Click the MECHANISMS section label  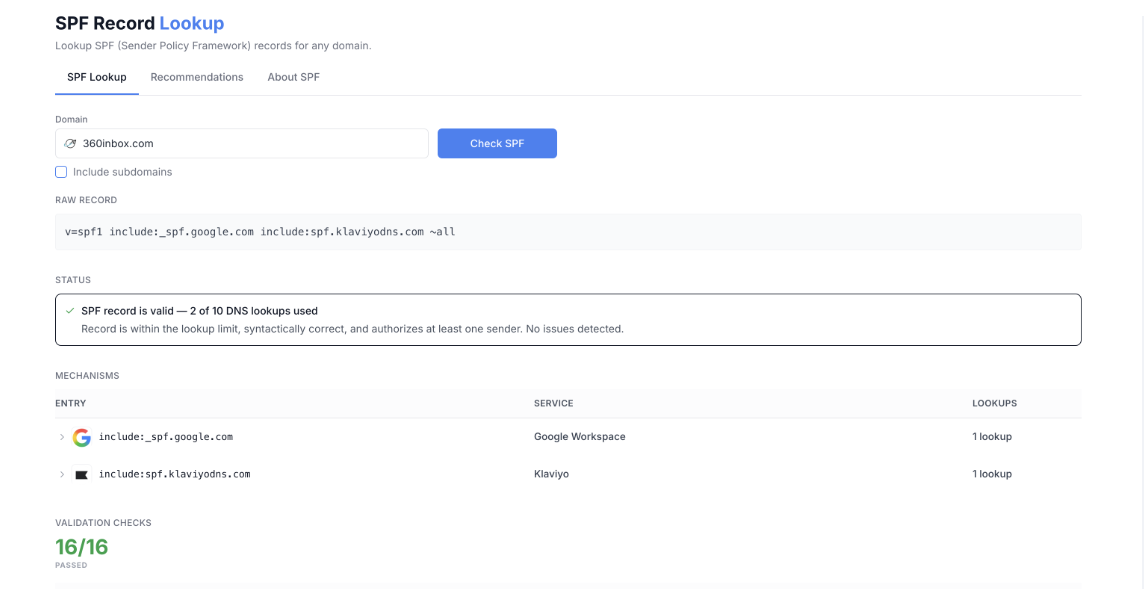(x=87, y=376)
